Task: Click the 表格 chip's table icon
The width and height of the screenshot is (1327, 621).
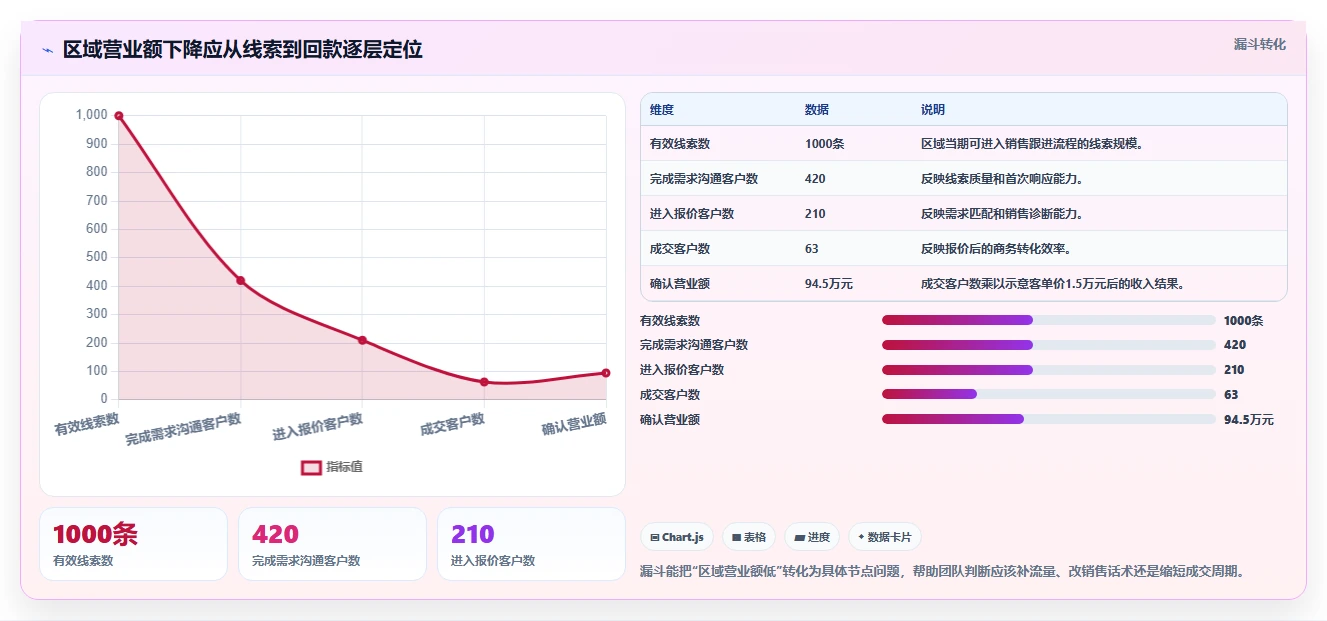Action: 736,537
